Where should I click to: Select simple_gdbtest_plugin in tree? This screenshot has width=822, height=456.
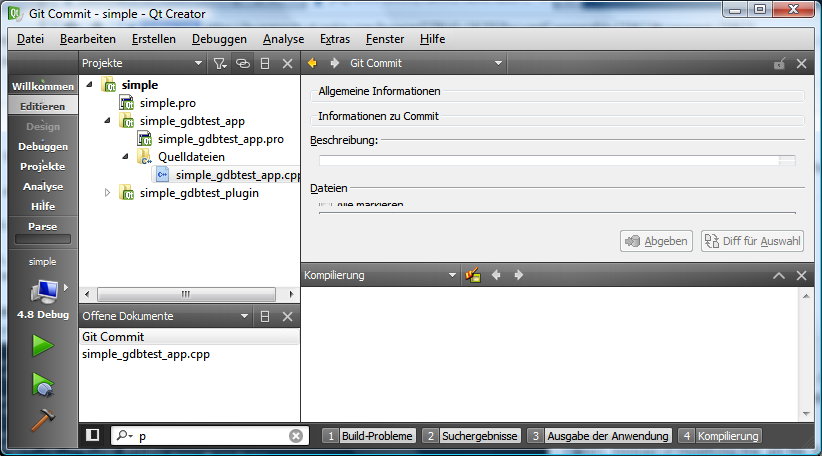click(199, 193)
